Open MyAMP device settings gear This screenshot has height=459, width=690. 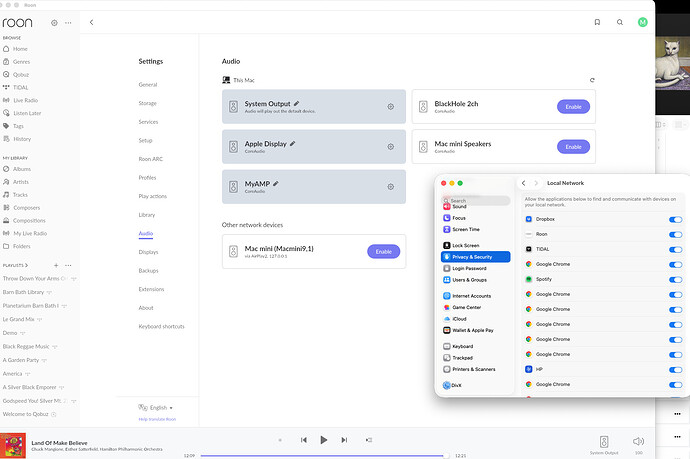(x=390, y=188)
